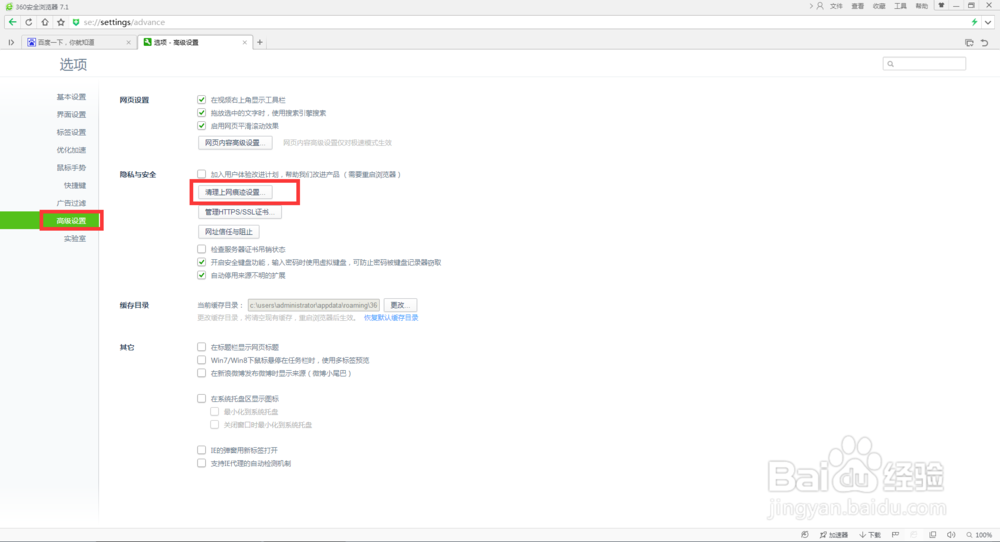Image resolution: width=1000 pixels, height=542 pixels.
Task: Click the cache directory path field
Action: 314,305
